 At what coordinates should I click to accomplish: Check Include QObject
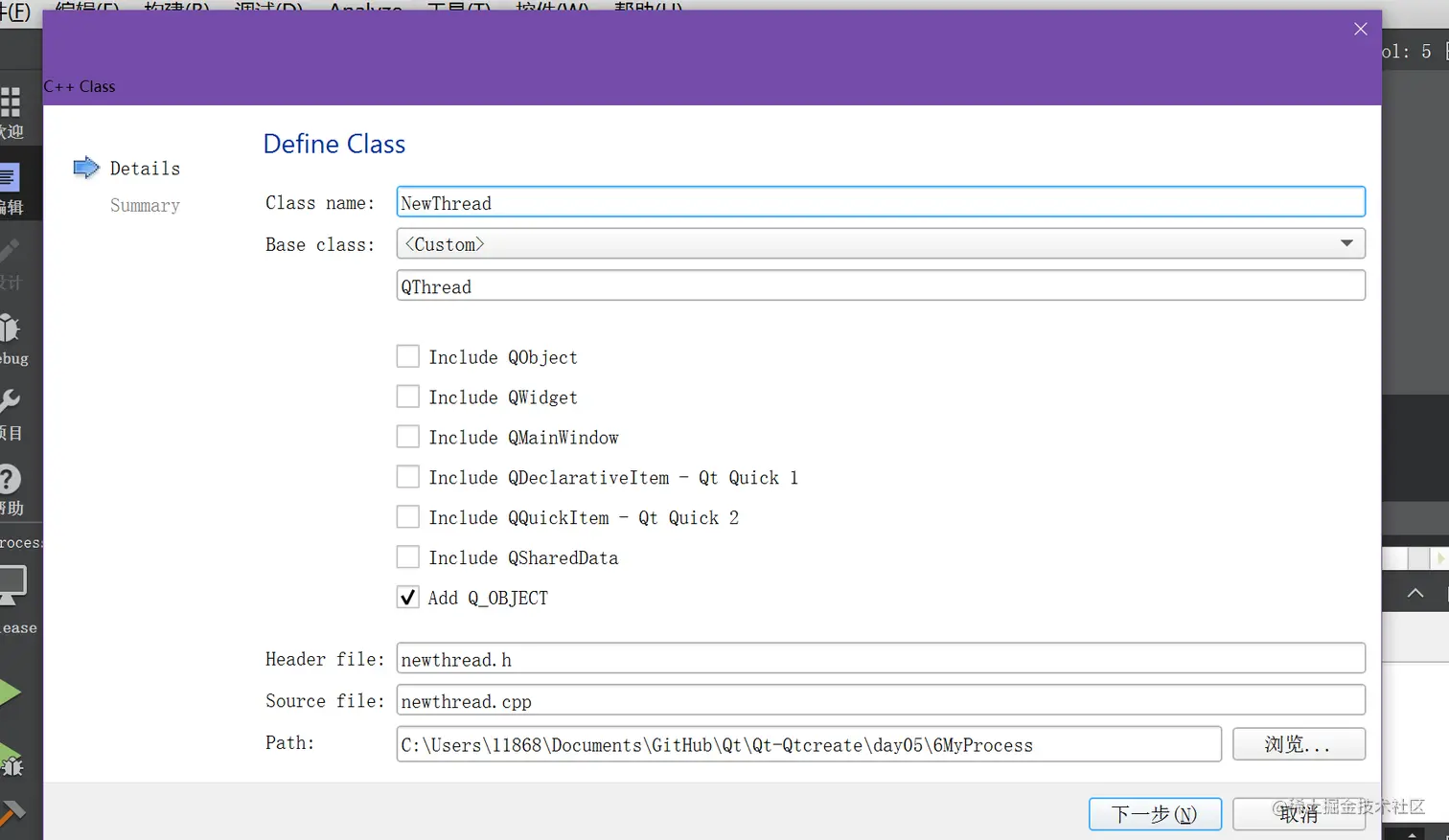(x=407, y=356)
